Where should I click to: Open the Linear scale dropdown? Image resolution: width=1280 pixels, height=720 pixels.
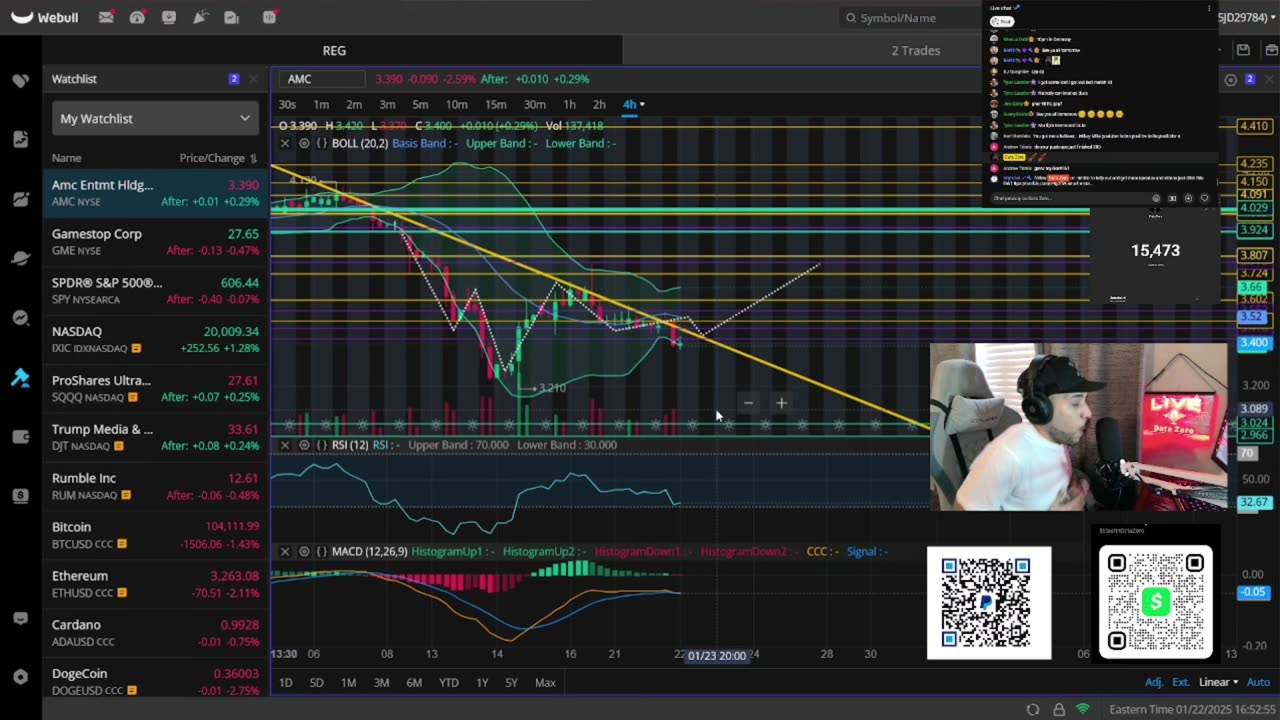[1218, 682]
